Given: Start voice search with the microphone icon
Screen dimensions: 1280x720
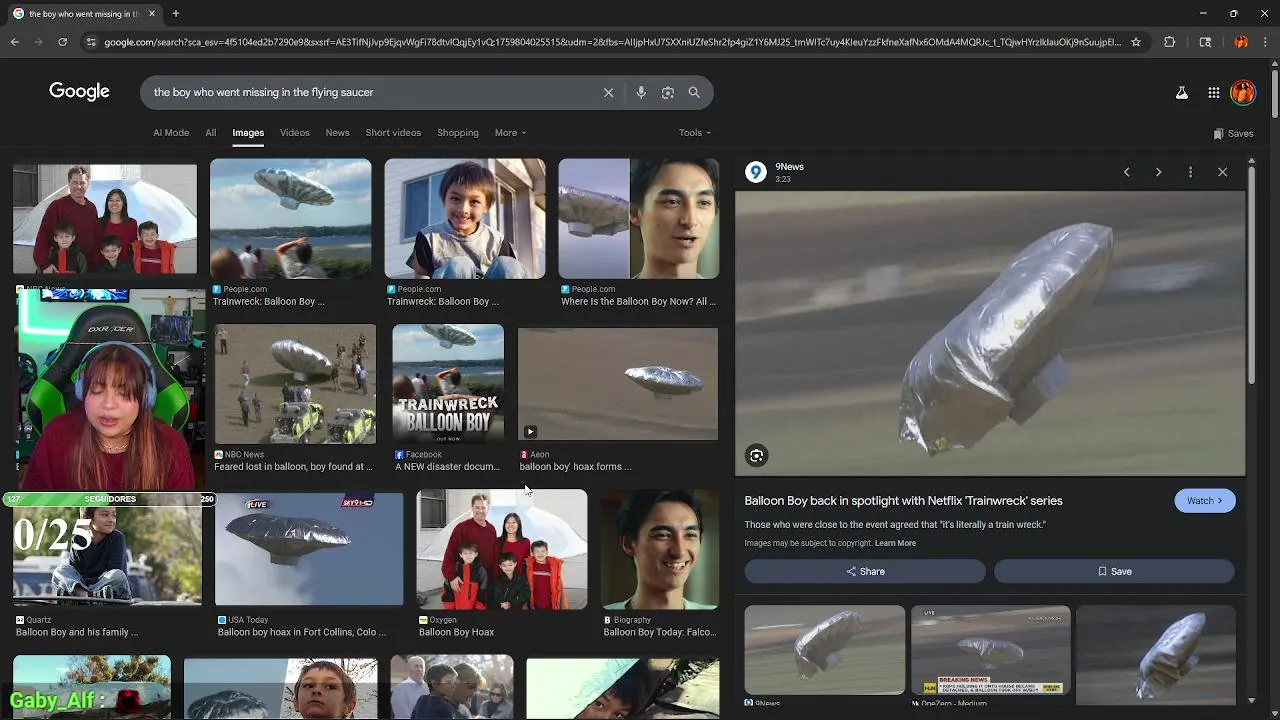Looking at the screenshot, I should [x=641, y=92].
